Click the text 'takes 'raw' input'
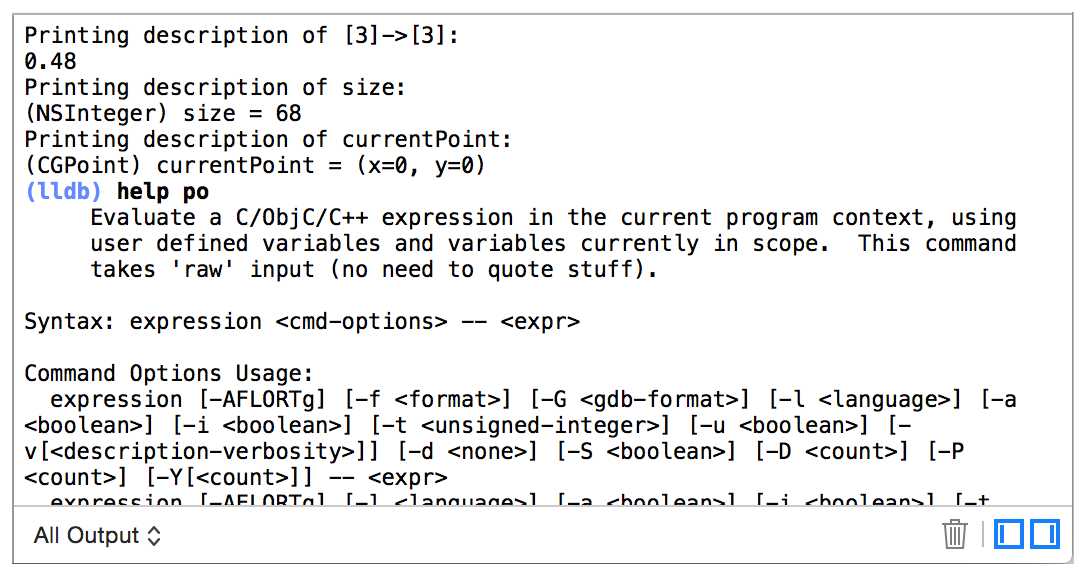Viewport: 1086px width, 576px height. pyautogui.click(x=202, y=269)
